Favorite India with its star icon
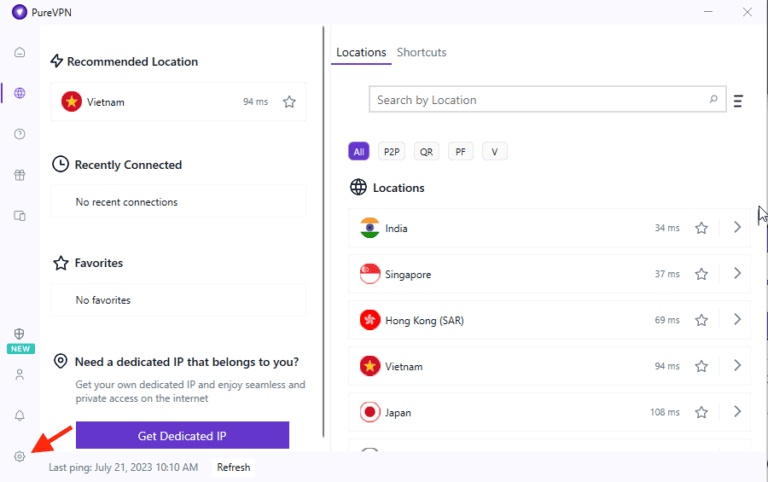The width and height of the screenshot is (768, 482). click(701, 228)
